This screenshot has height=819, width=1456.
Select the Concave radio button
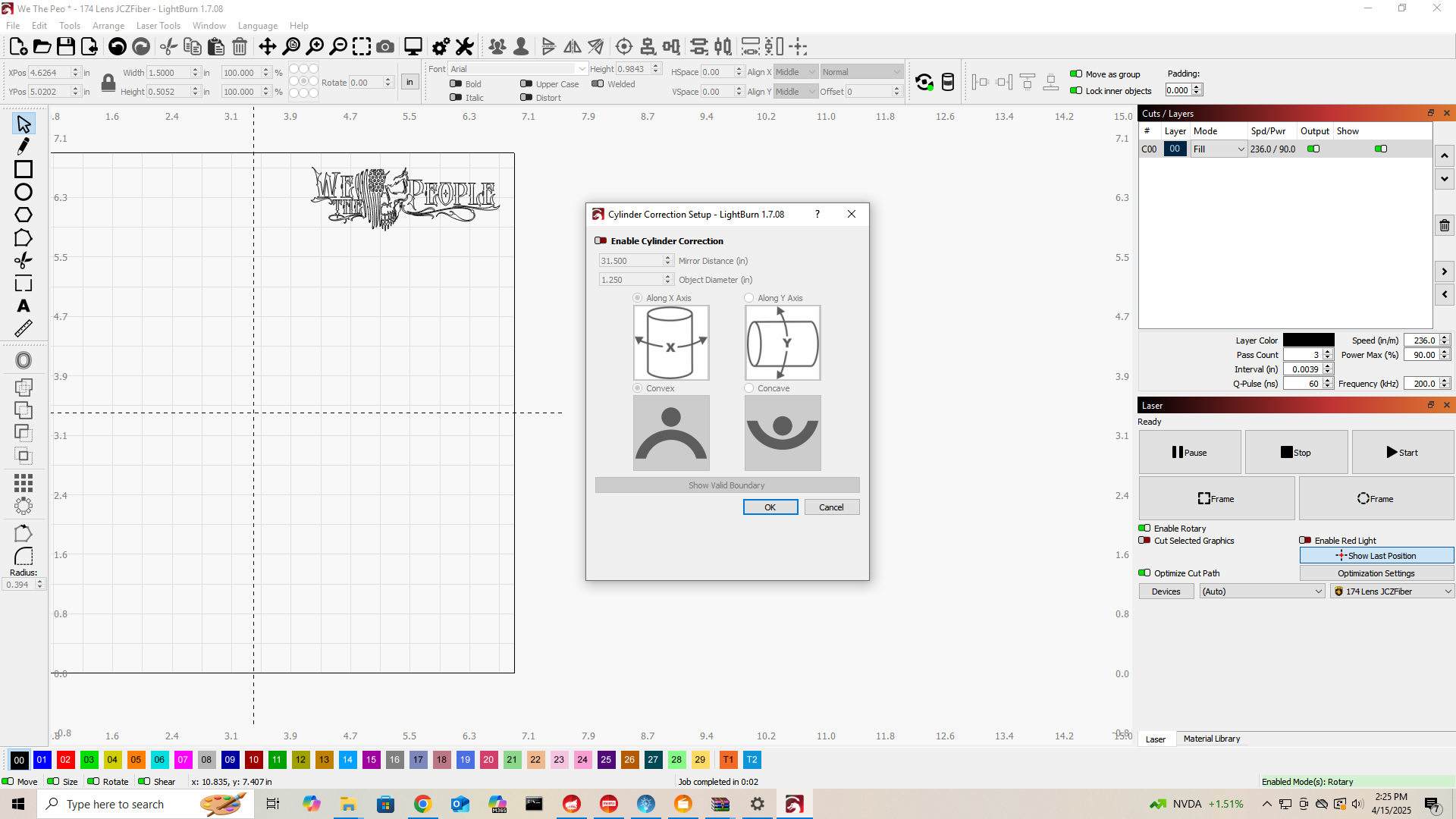[x=749, y=388]
